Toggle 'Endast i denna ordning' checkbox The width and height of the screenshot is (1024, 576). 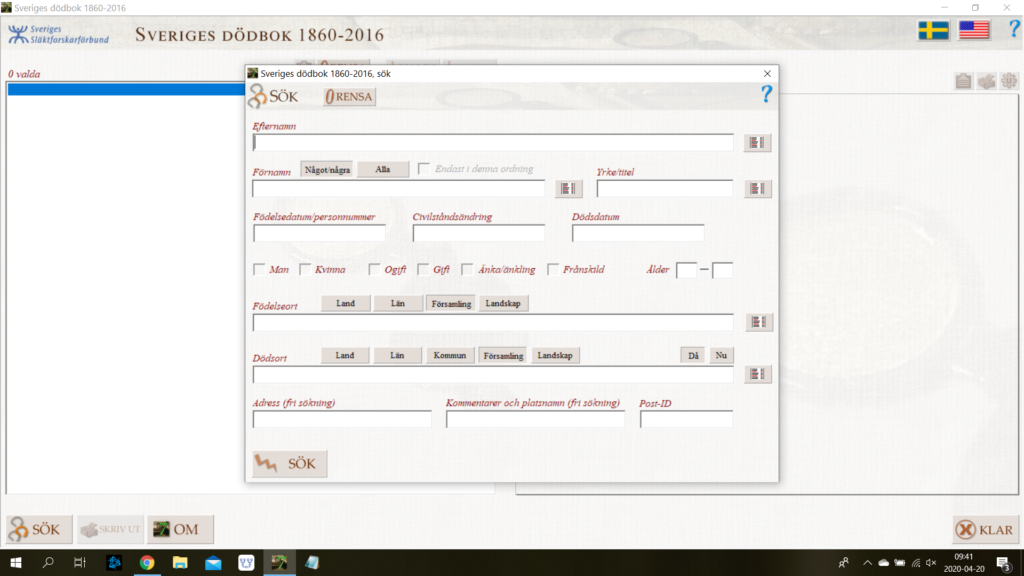424,169
